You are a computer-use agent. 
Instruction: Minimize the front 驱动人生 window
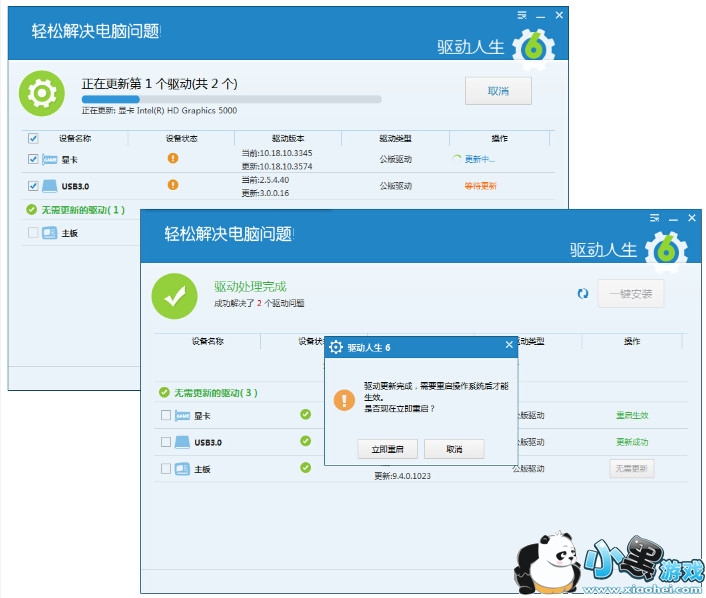pyautogui.click(x=674, y=219)
